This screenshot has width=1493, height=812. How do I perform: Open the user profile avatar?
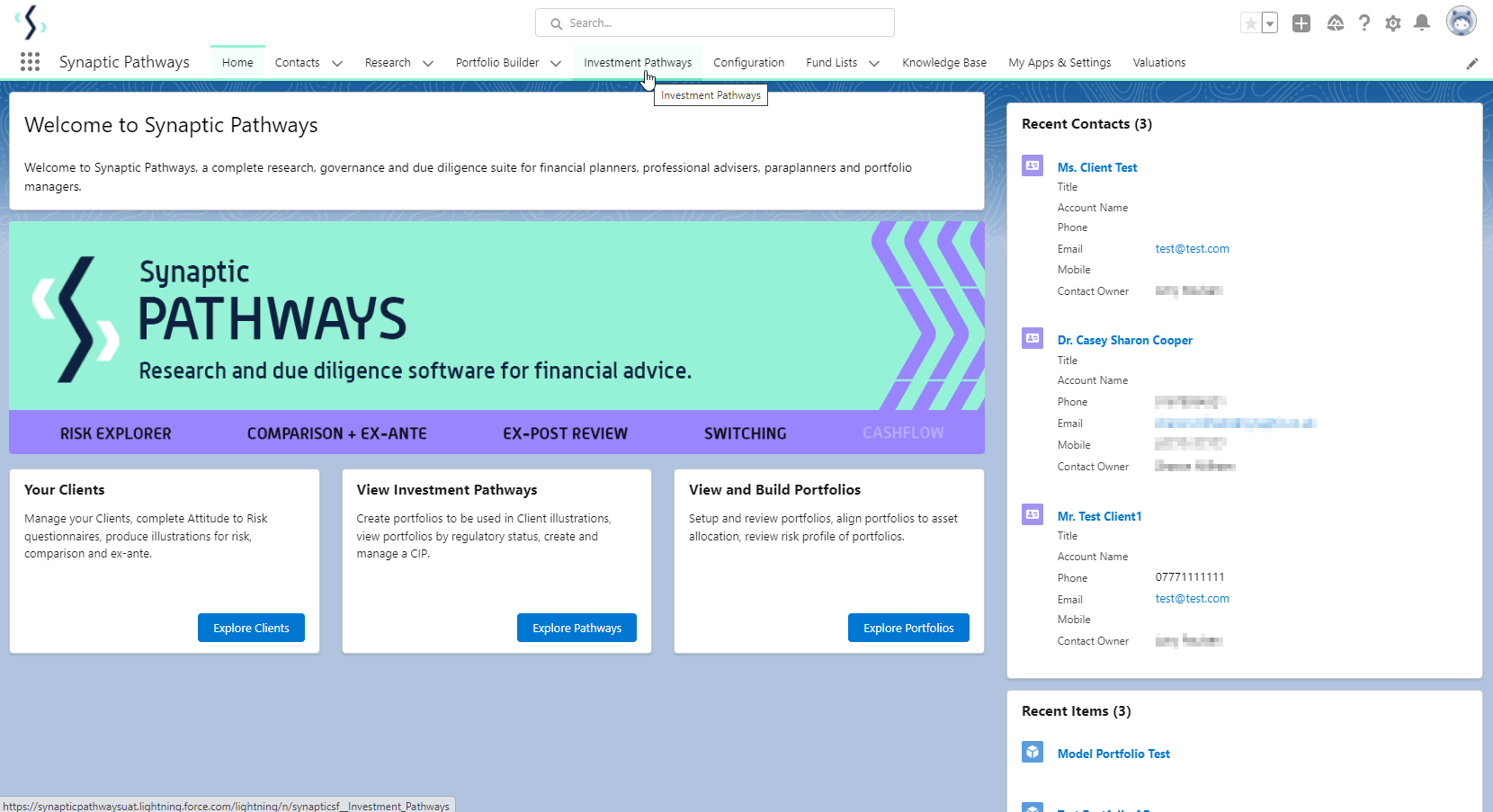pyautogui.click(x=1462, y=22)
